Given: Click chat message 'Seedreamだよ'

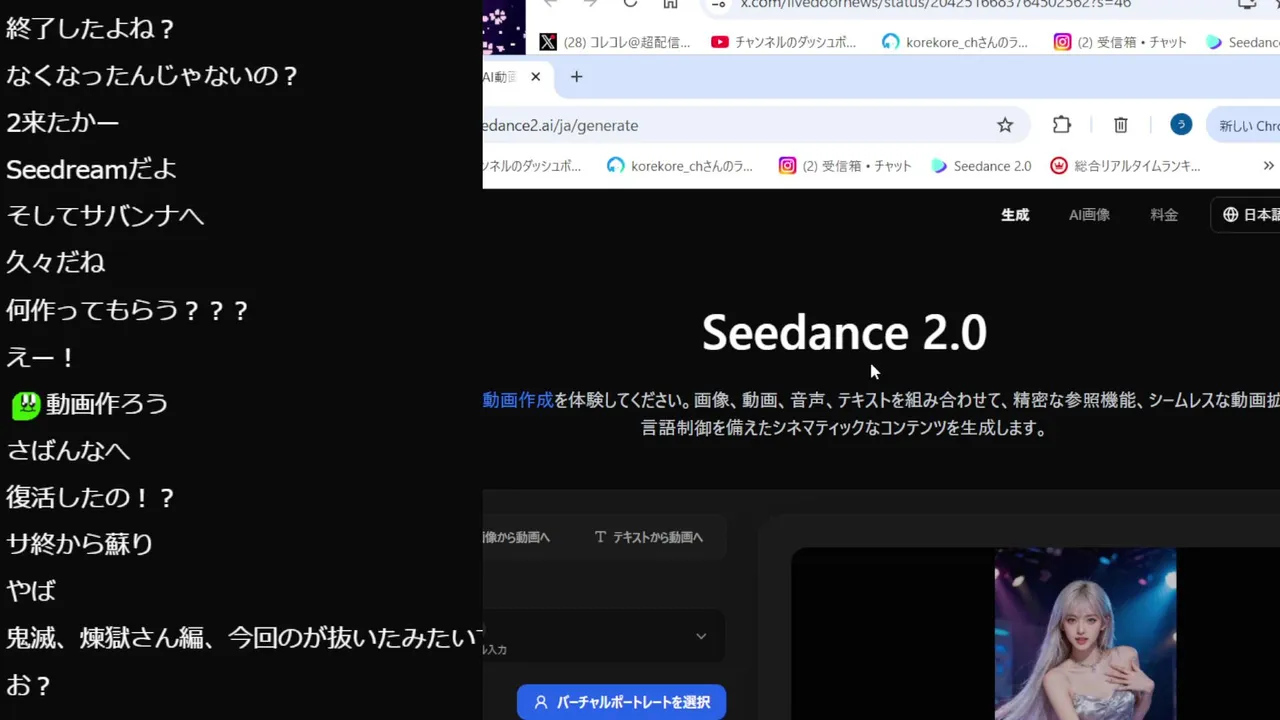Looking at the screenshot, I should pos(91,169).
